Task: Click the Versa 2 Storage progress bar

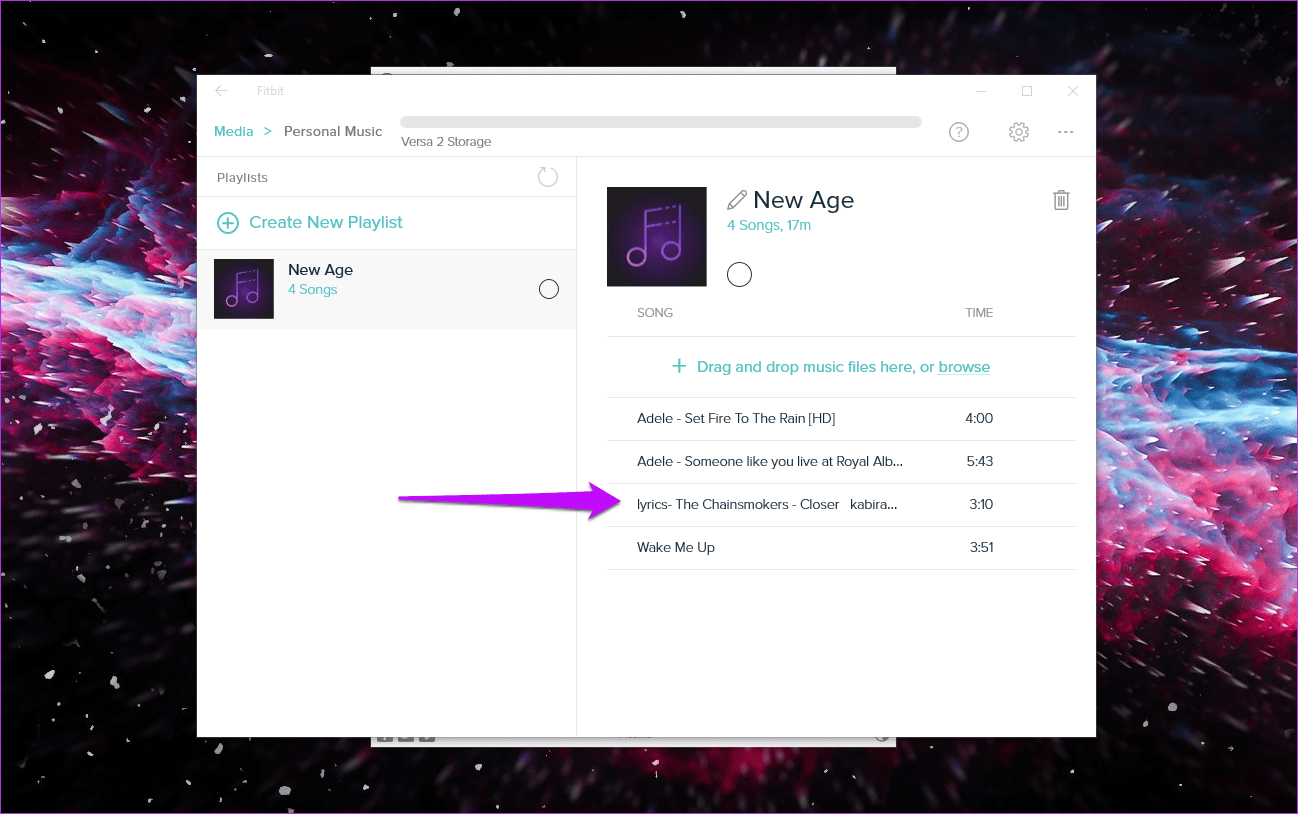Action: 661,122
